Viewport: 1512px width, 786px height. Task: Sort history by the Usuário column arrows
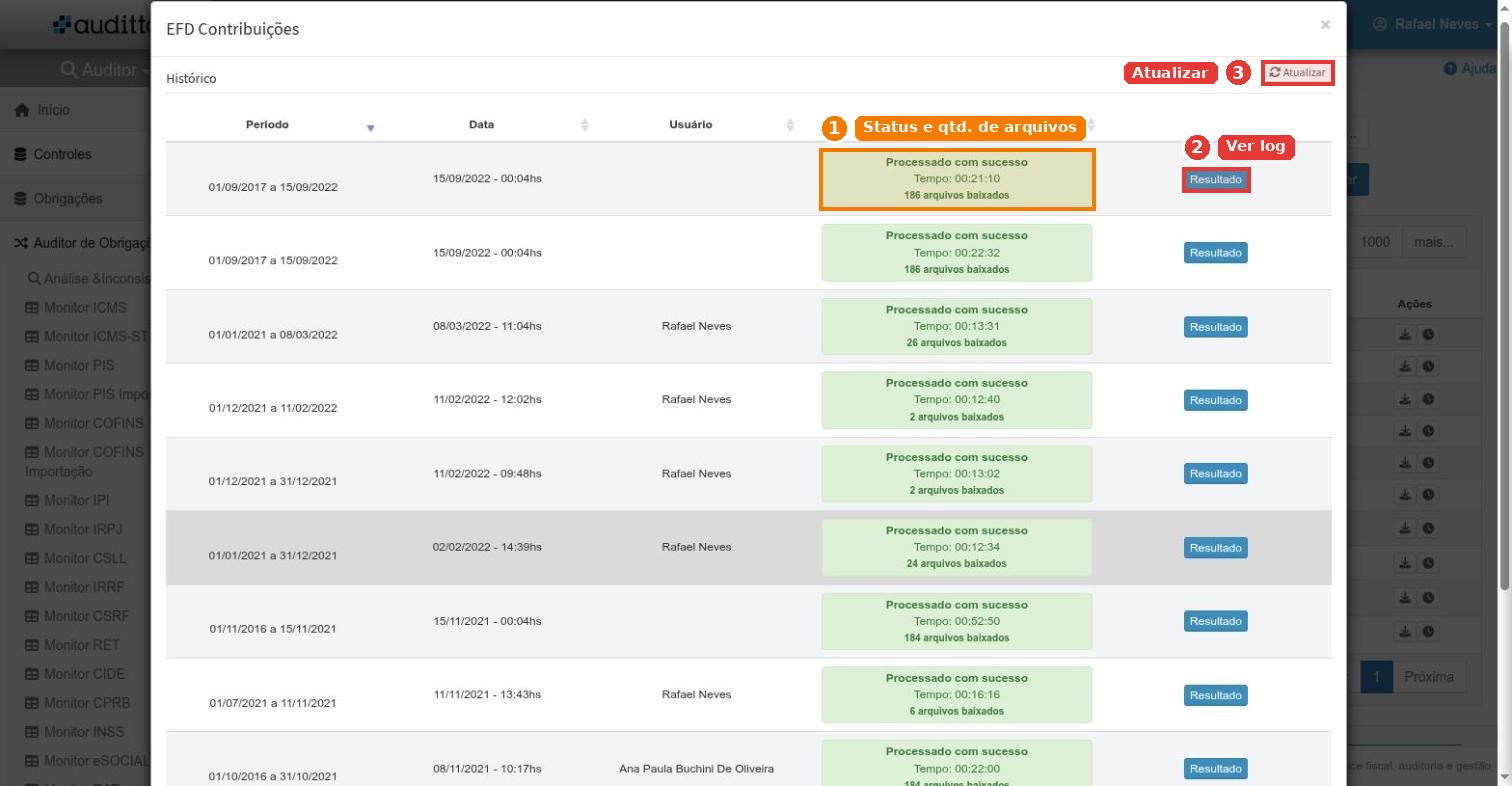pyautogui.click(x=790, y=125)
